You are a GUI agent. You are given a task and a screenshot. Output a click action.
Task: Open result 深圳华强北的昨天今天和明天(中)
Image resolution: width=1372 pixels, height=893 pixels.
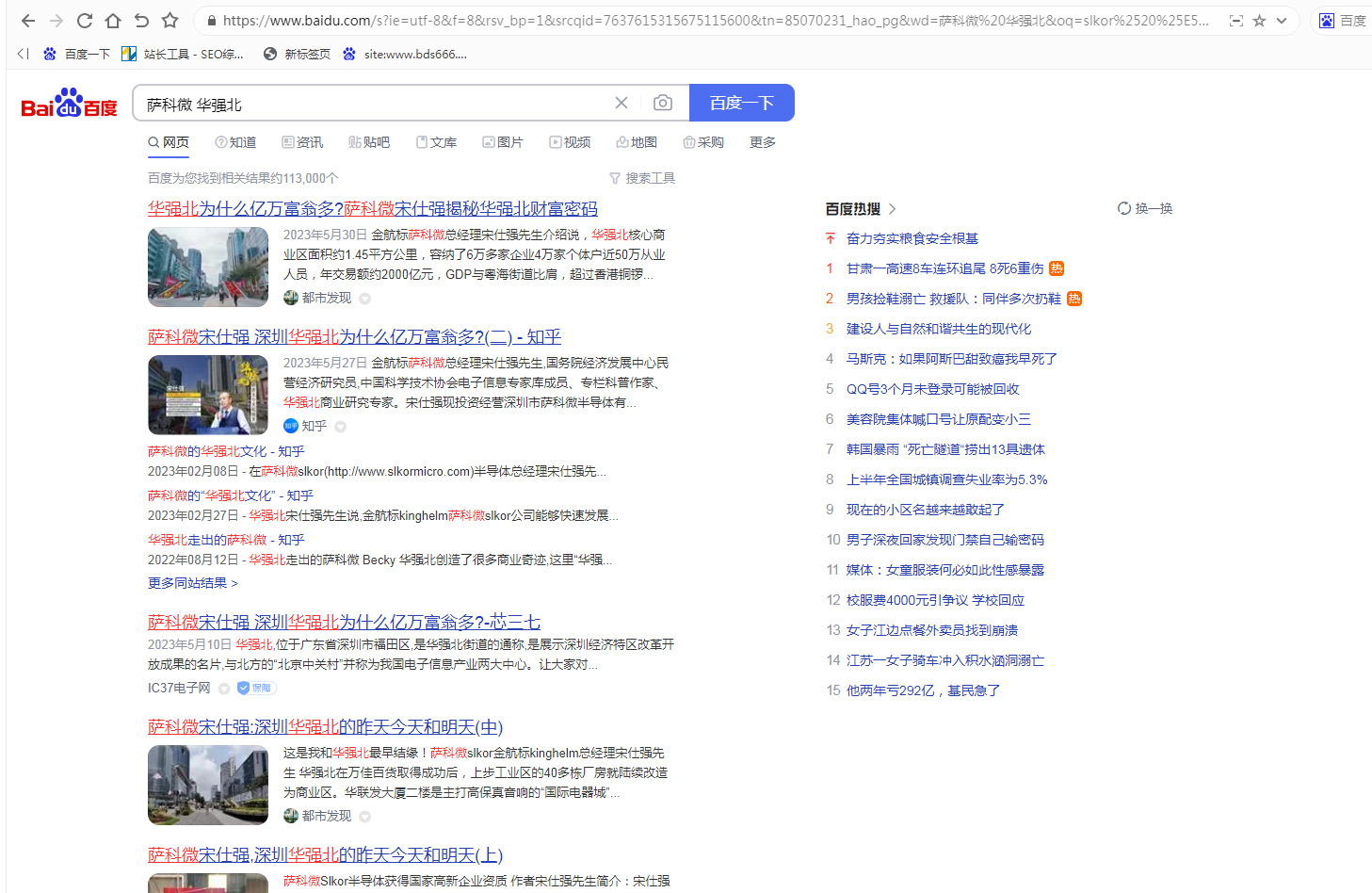(x=325, y=726)
